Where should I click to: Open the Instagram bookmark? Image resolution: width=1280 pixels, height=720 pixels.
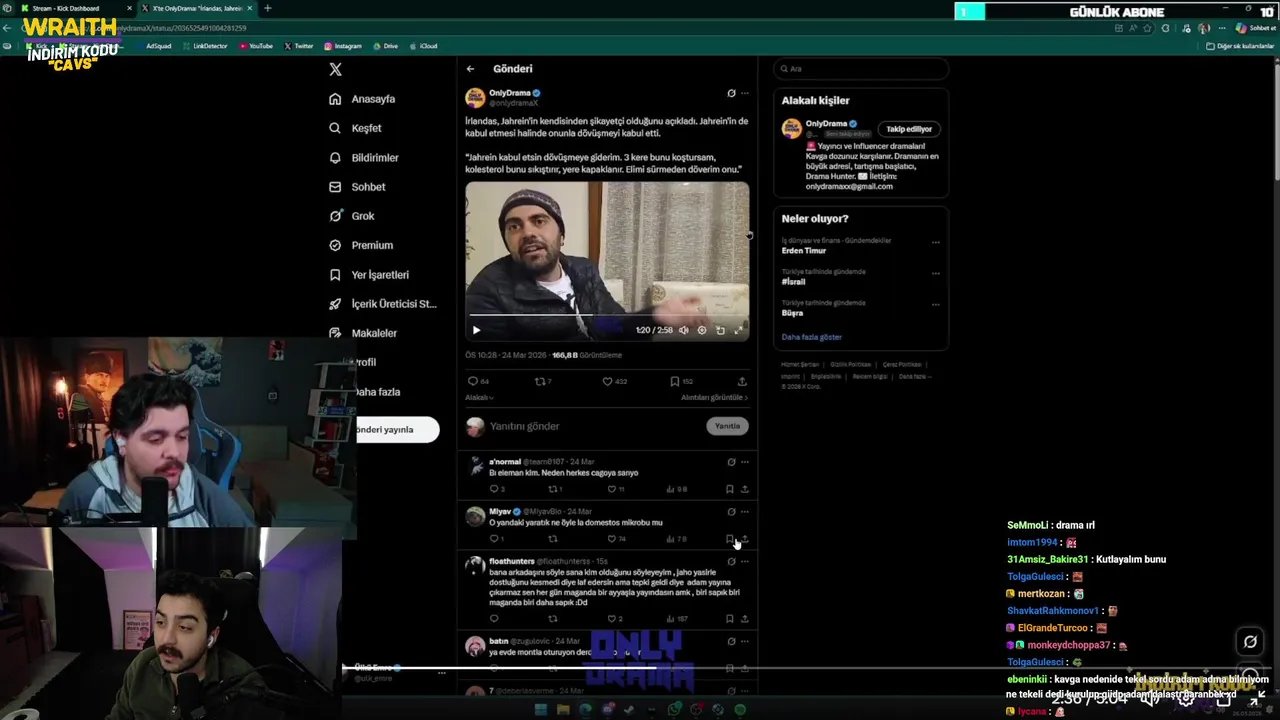coord(343,46)
